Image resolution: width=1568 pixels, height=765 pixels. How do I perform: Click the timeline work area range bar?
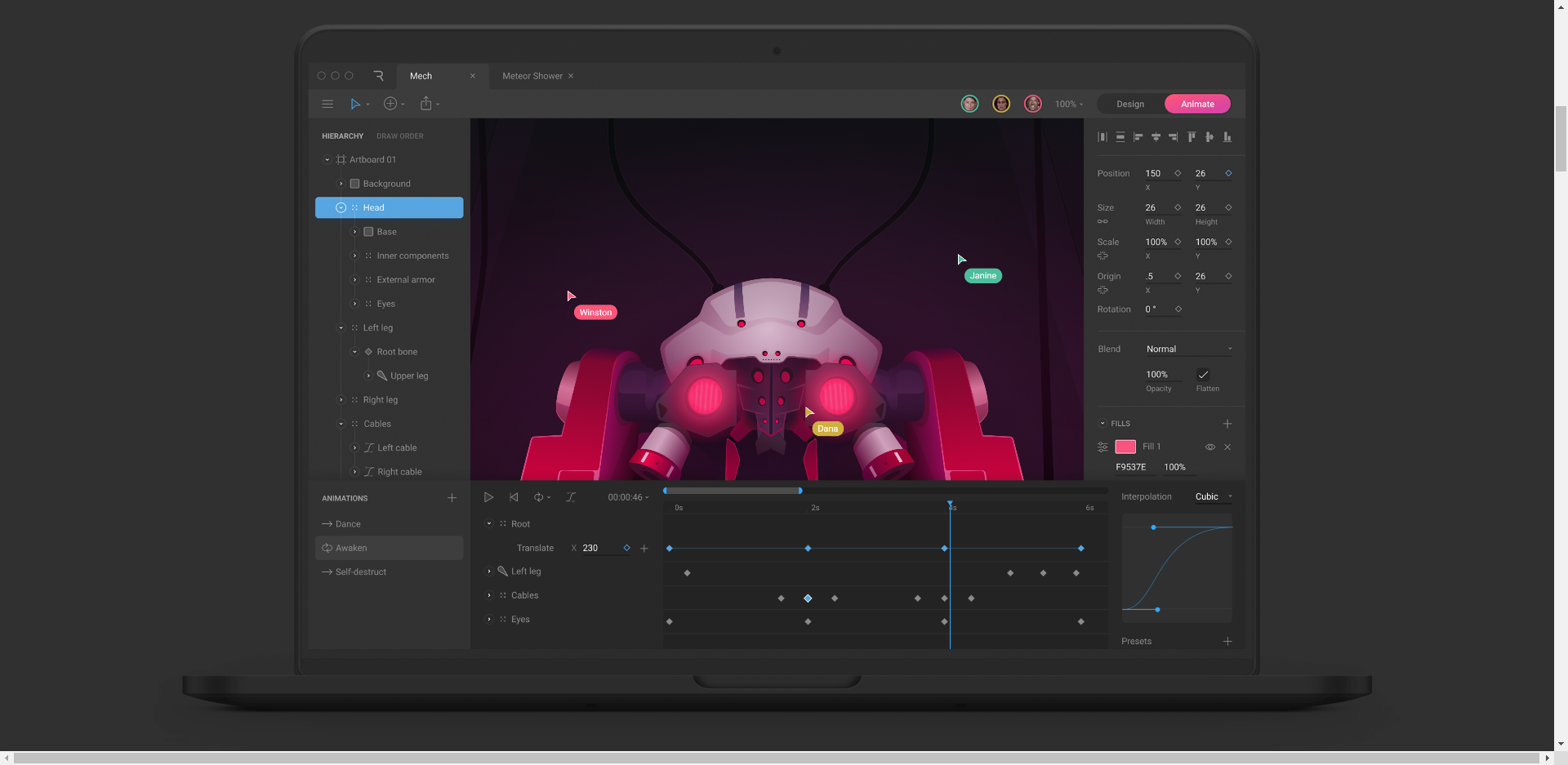(733, 491)
